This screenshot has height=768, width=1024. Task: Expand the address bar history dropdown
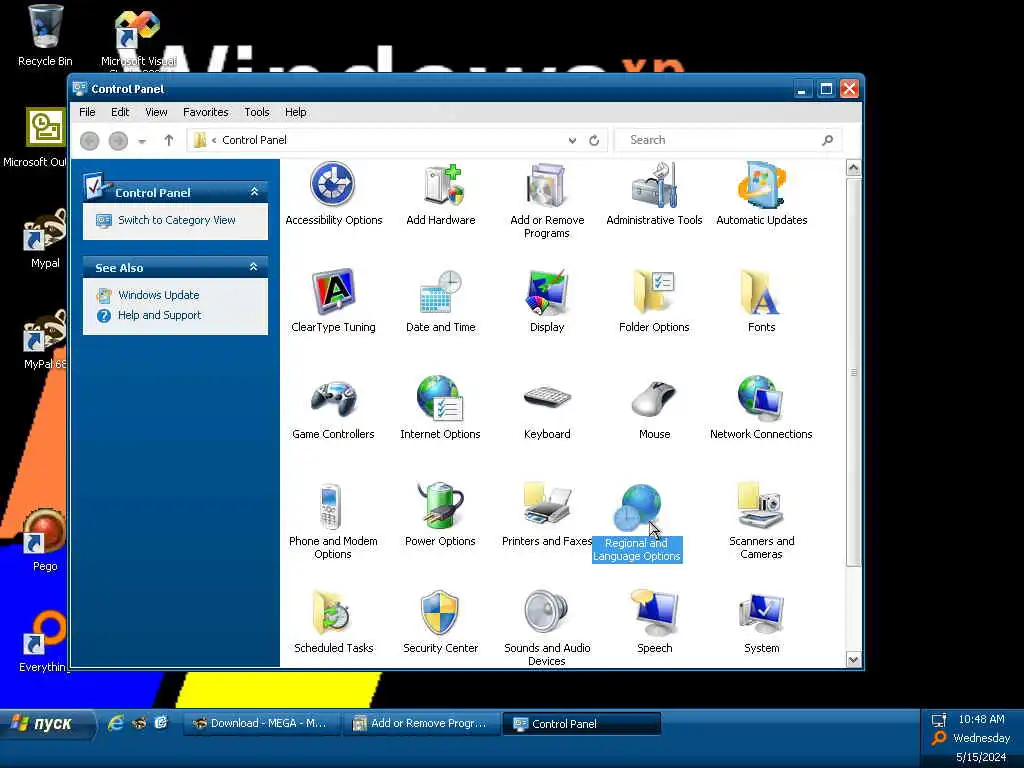coord(572,140)
